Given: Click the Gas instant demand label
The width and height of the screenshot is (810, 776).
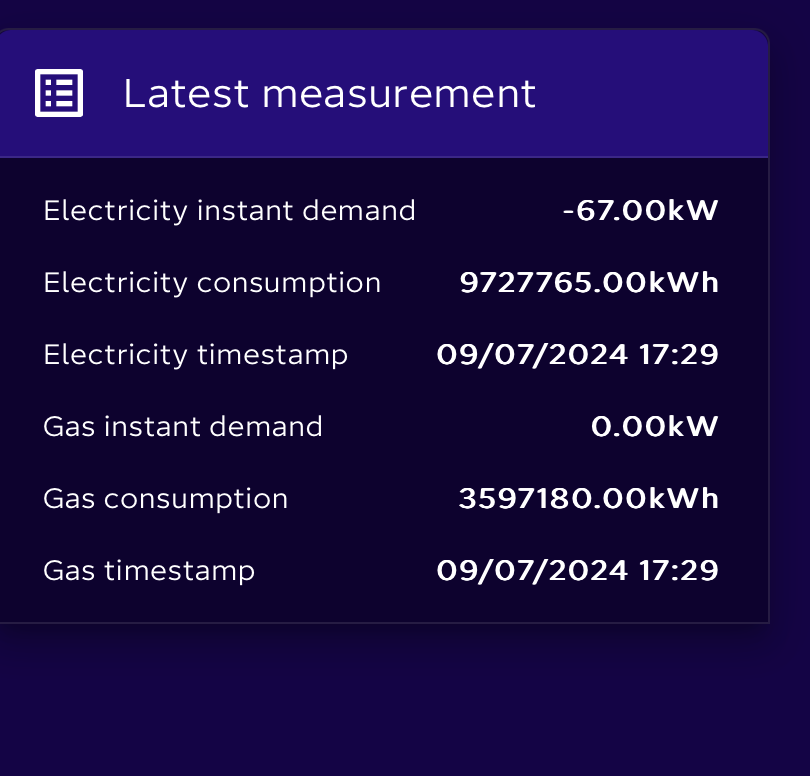Looking at the screenshot, I should coord(183,427).
